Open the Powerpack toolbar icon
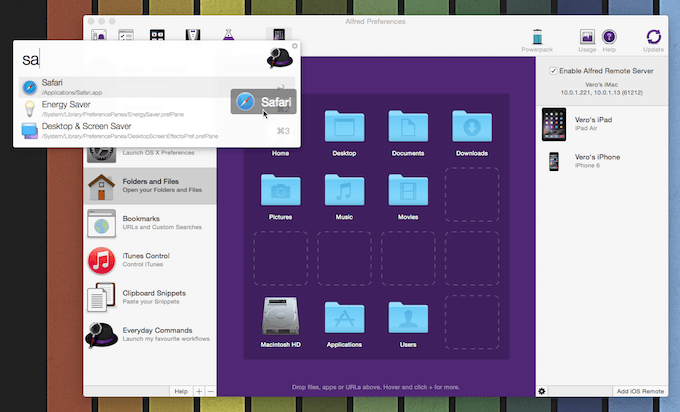The height and width of the screenshot is (412, 680). [x=536, y=38]
